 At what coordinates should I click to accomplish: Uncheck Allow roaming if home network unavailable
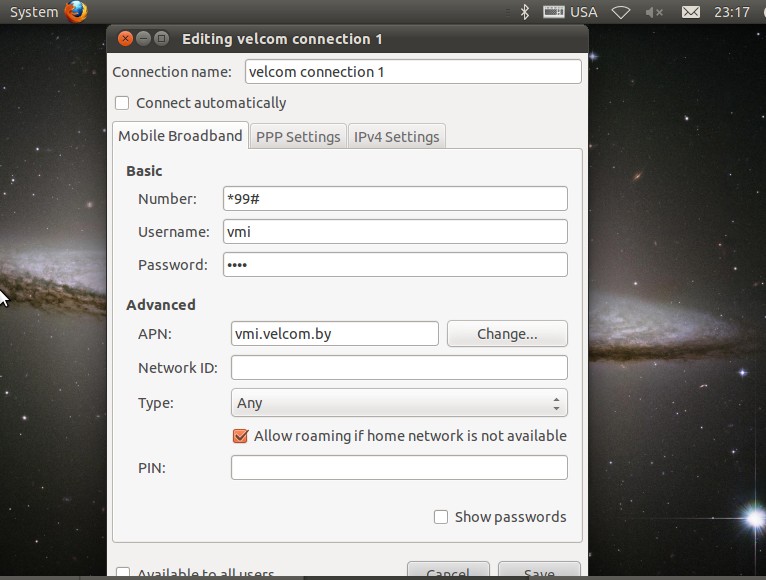240,436
